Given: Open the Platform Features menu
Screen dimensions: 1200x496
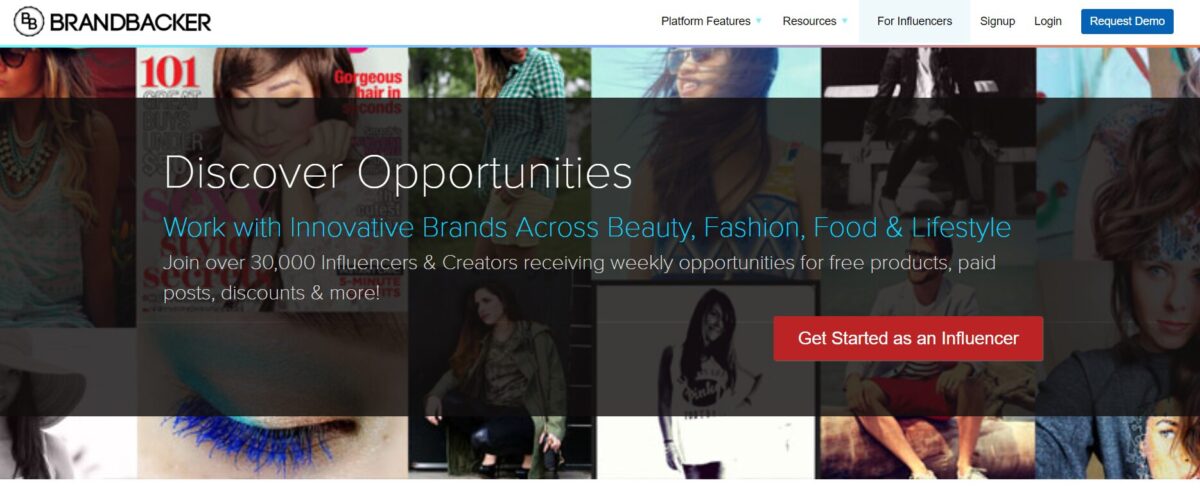Looking at the screenshot, I should tap(706, 21).
